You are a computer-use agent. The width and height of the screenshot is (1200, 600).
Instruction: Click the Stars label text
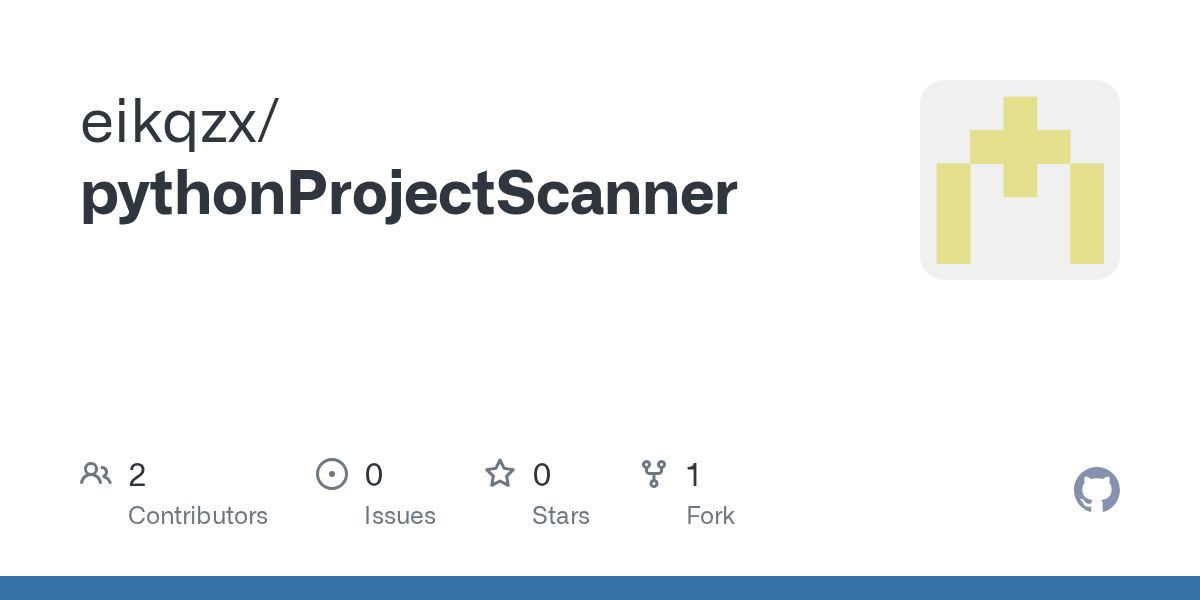click(x=561, y=516)
